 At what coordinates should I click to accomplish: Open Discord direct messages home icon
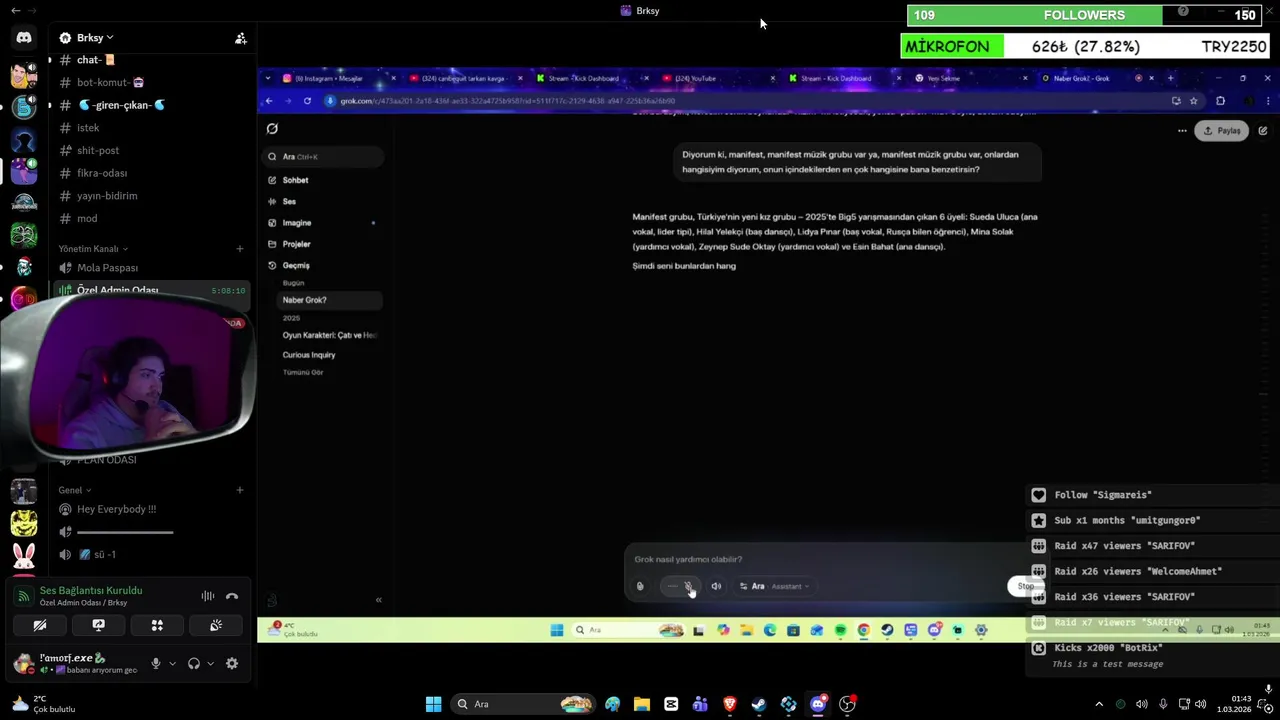pyautogui.click(x=24, y=38)
